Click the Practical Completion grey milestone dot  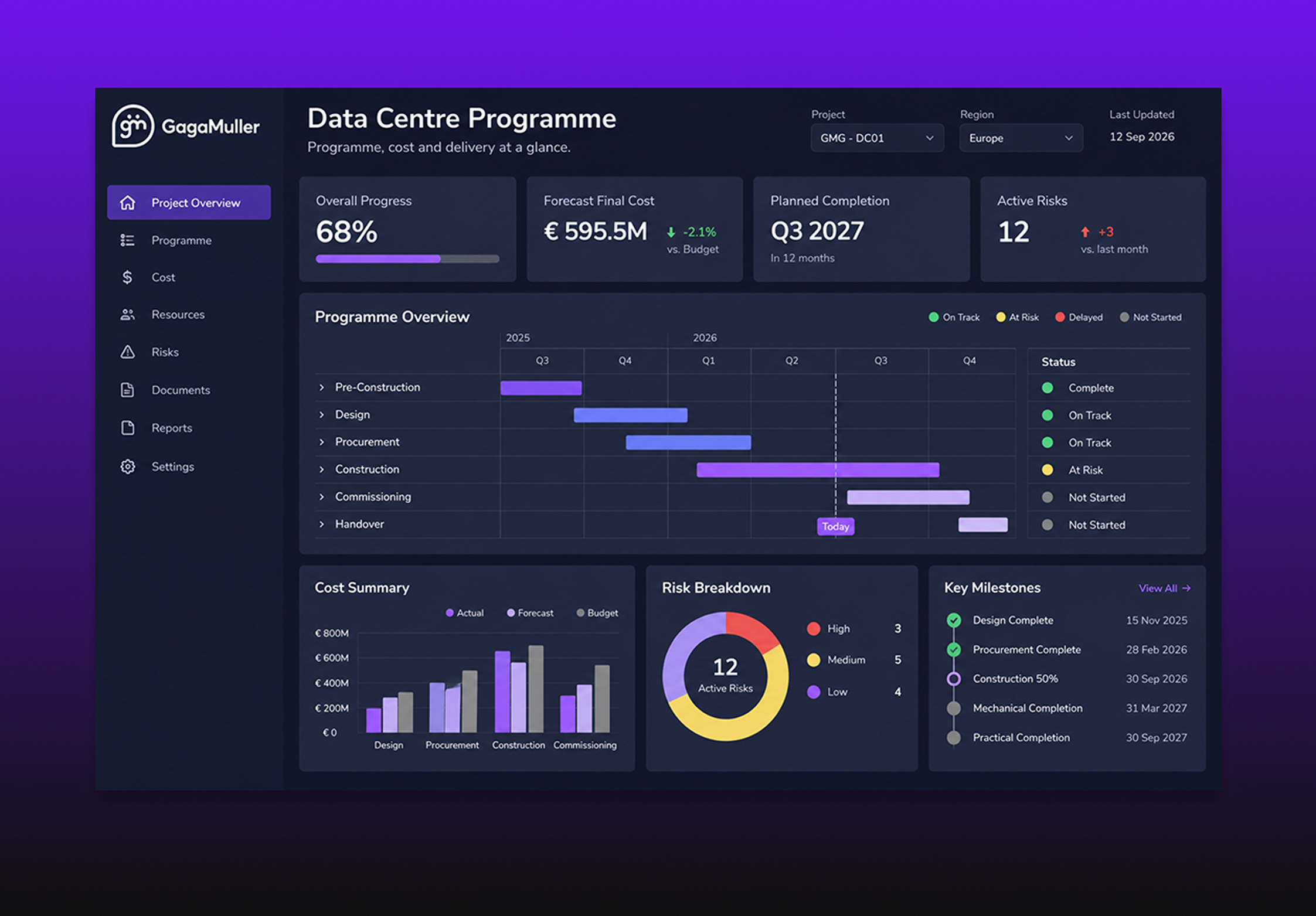[x=954, y=737]
